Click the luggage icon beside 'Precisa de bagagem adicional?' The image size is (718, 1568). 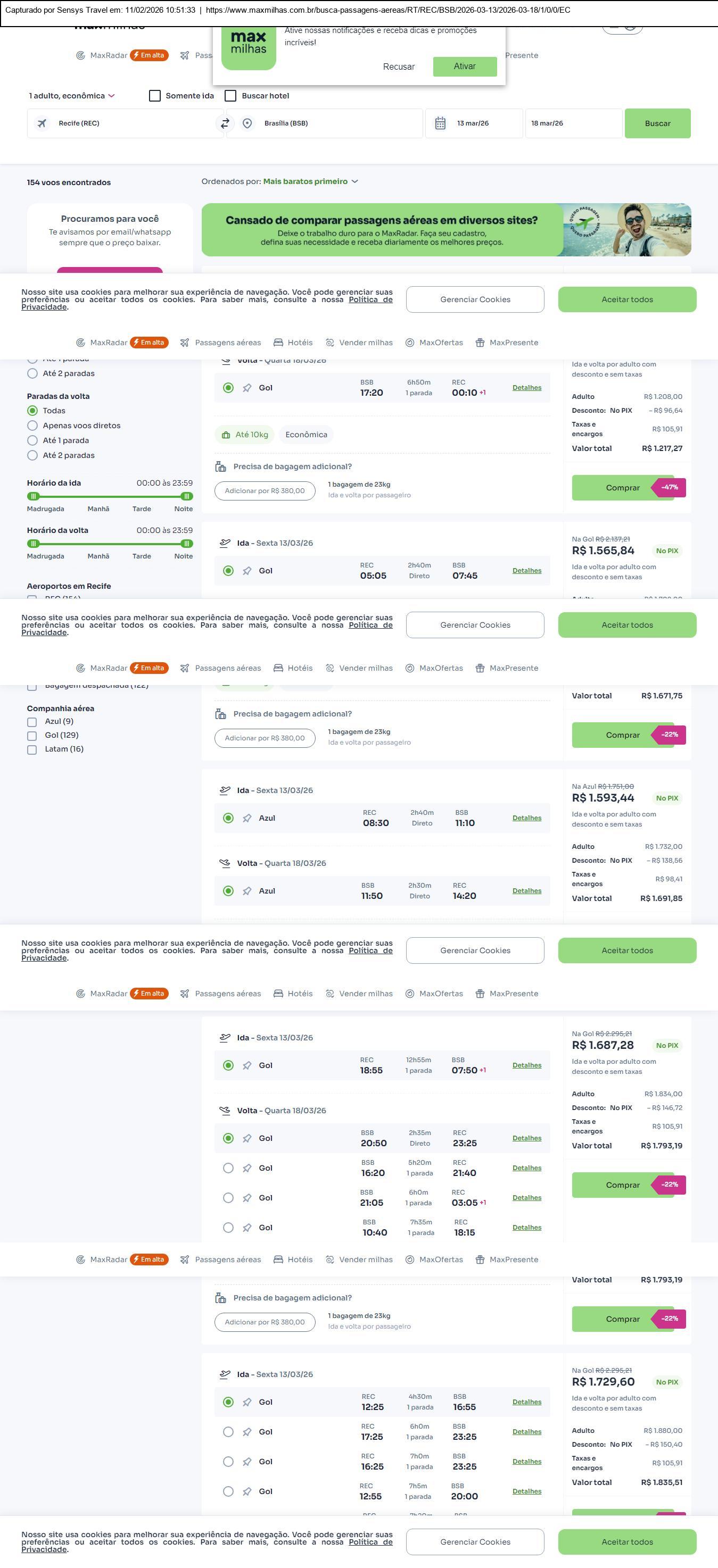[x=220, y=467]
